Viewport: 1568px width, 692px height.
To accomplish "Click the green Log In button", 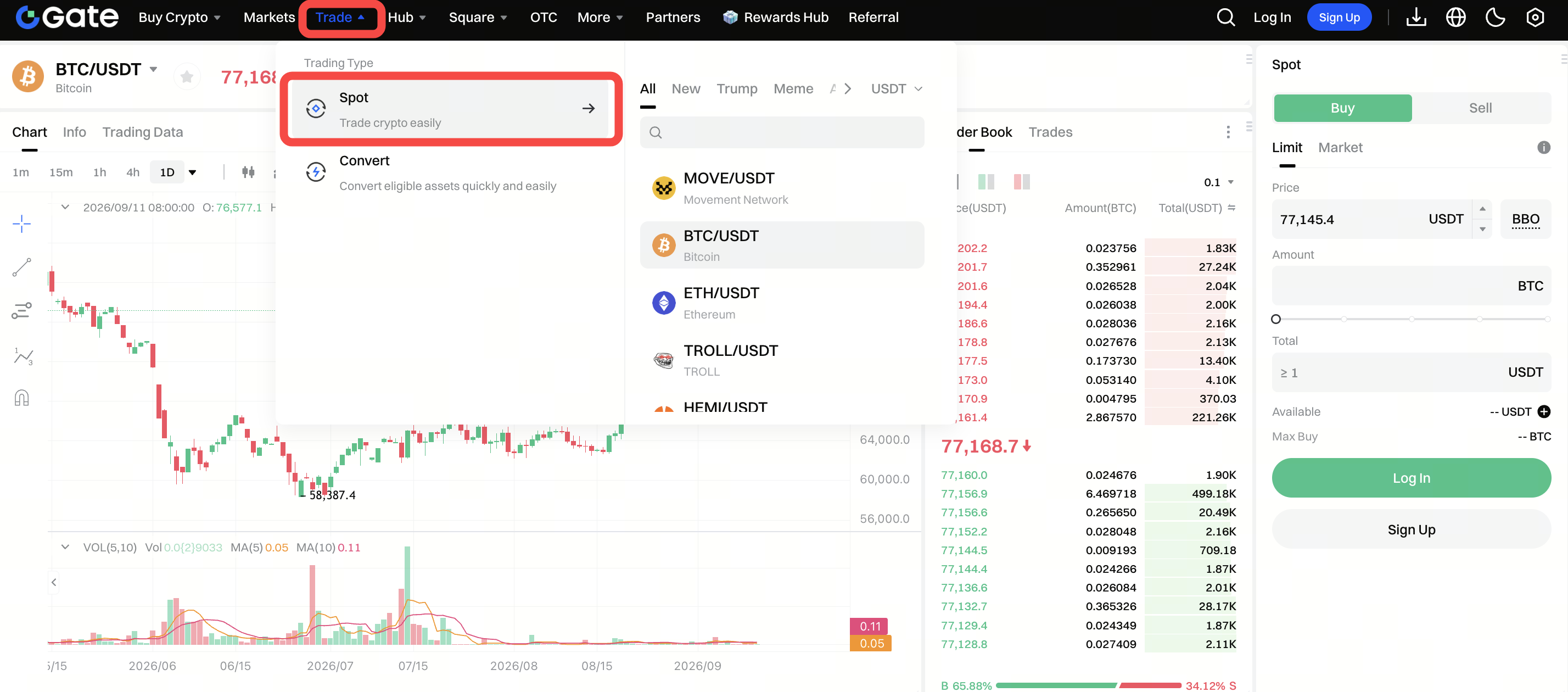I will click(x=1411, y=478).
